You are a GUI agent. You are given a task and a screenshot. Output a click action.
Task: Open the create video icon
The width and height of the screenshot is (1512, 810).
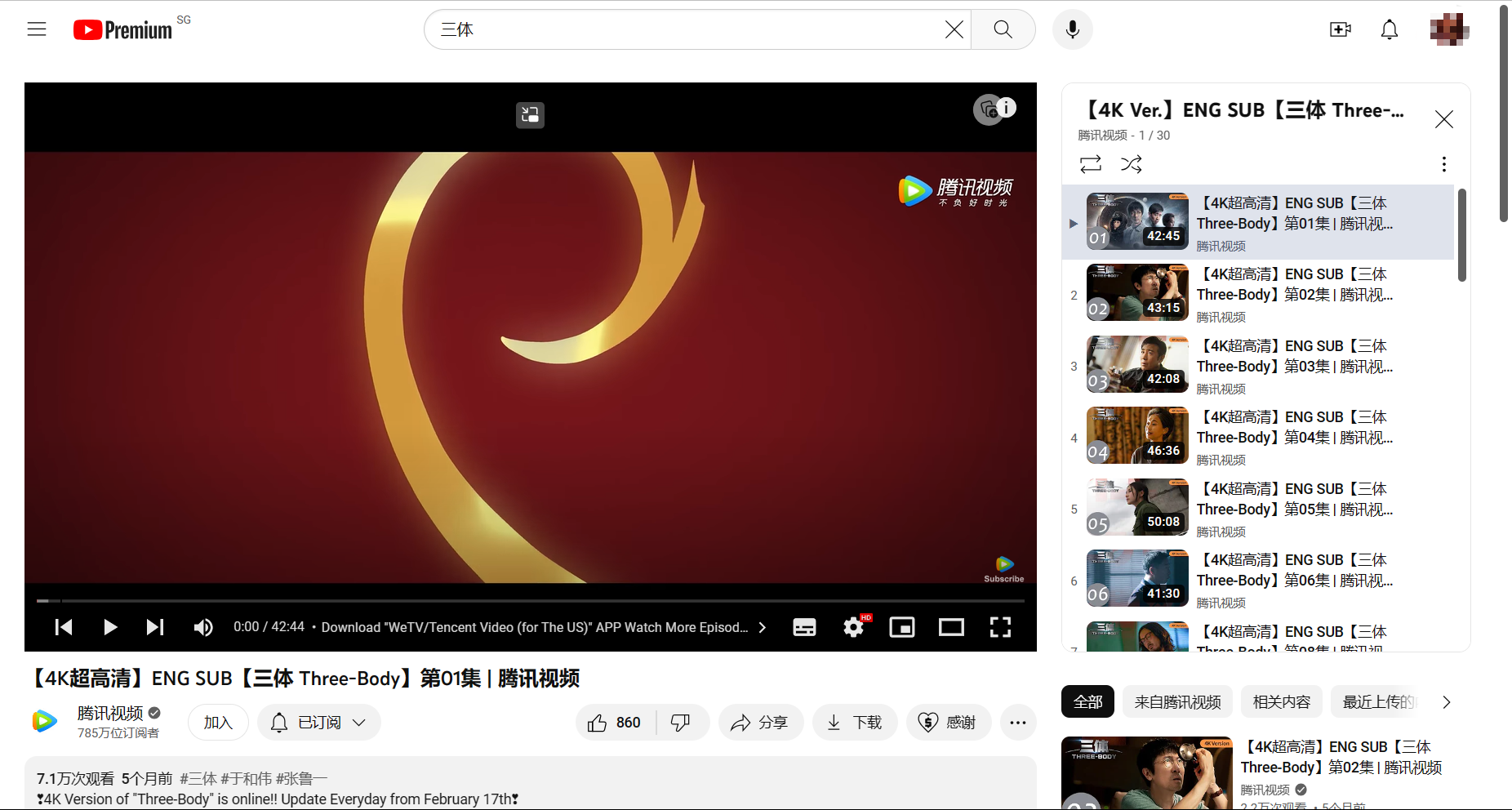(1340, 29)
